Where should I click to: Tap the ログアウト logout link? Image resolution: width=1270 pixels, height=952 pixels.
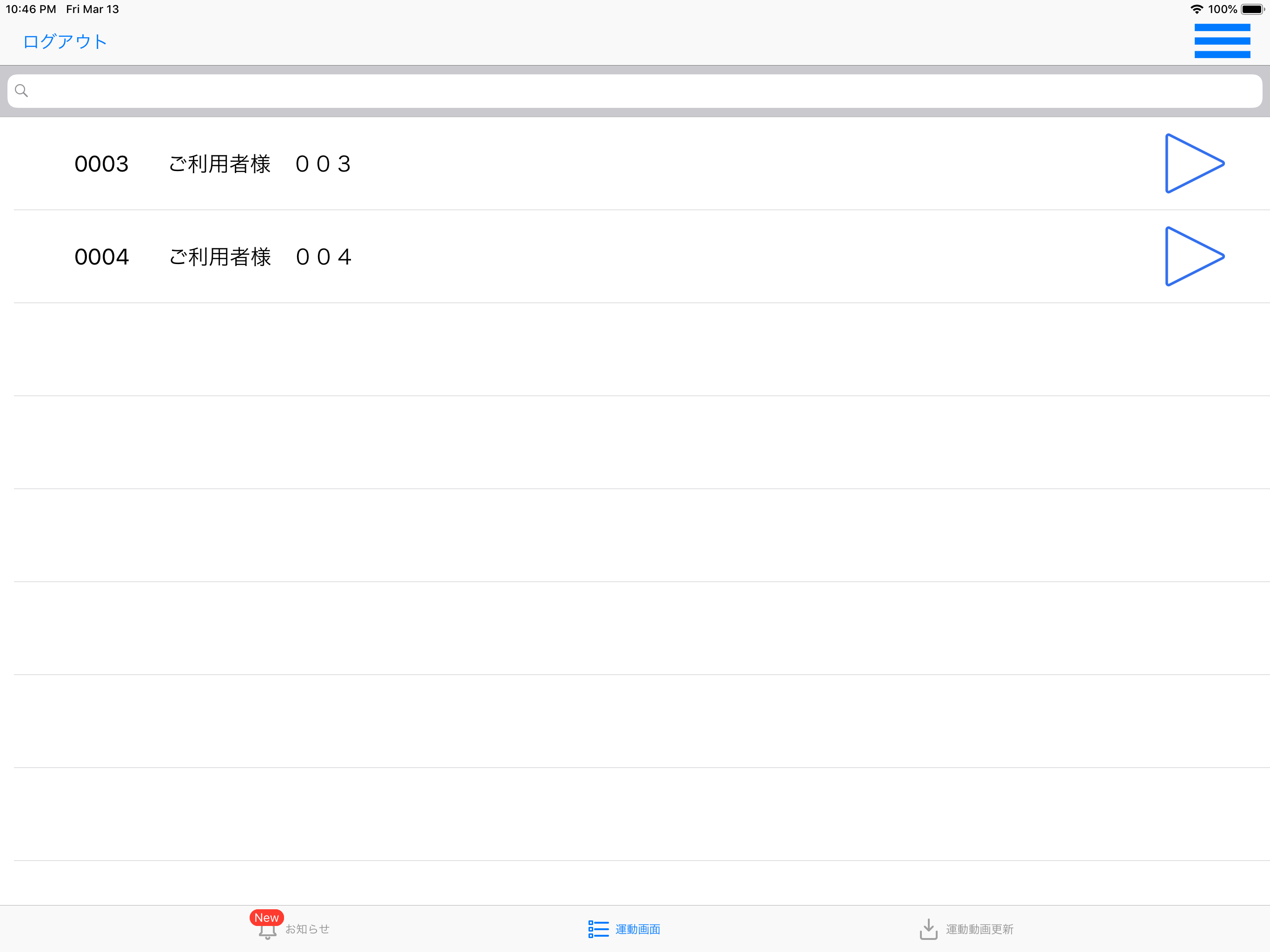[x=65, y=41]
